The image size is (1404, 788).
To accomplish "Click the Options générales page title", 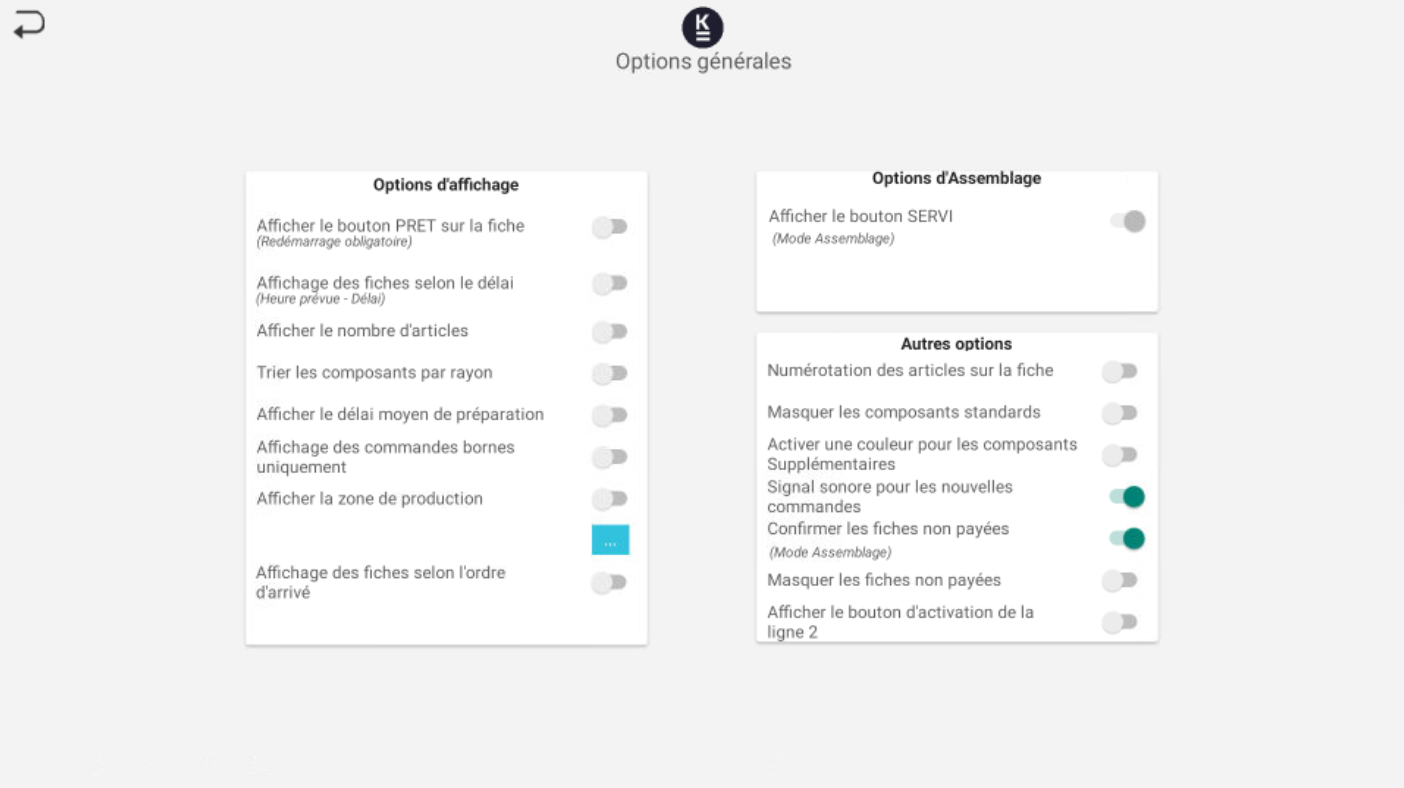I will (703, 62).
